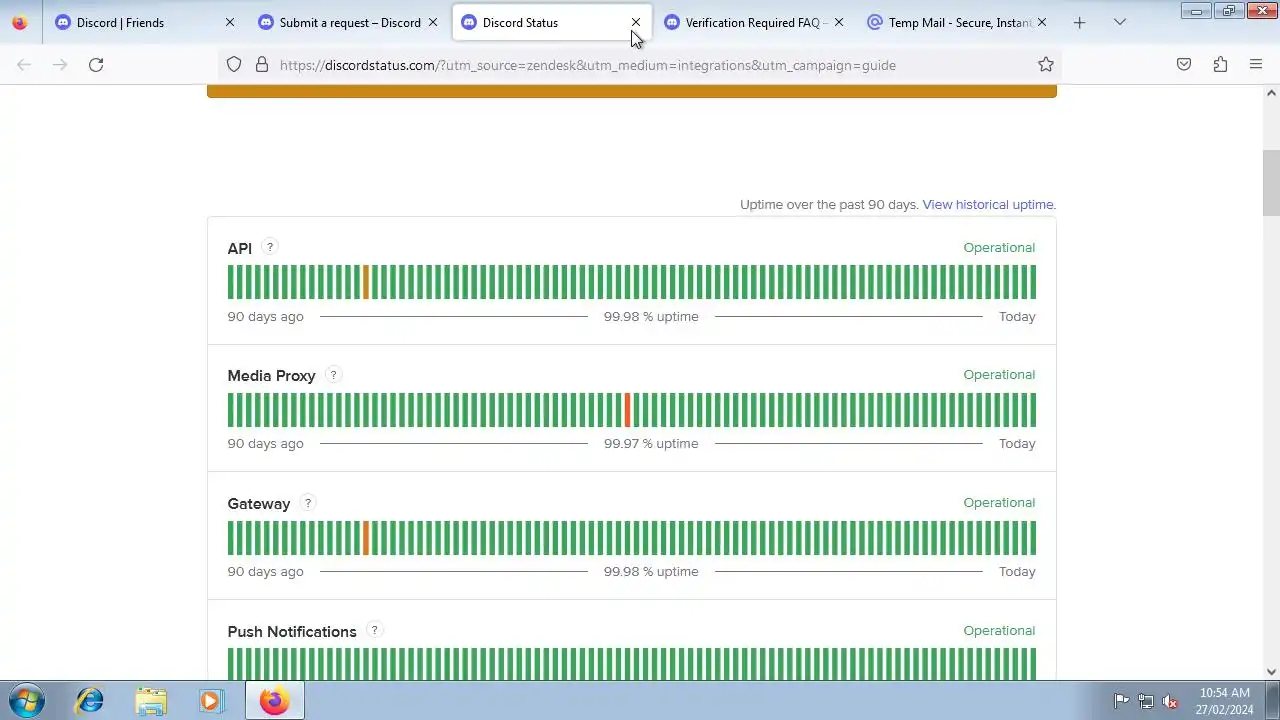Click the network tray icon
The width and height of the screenshot is (1280, 720).
point(1145,701)
